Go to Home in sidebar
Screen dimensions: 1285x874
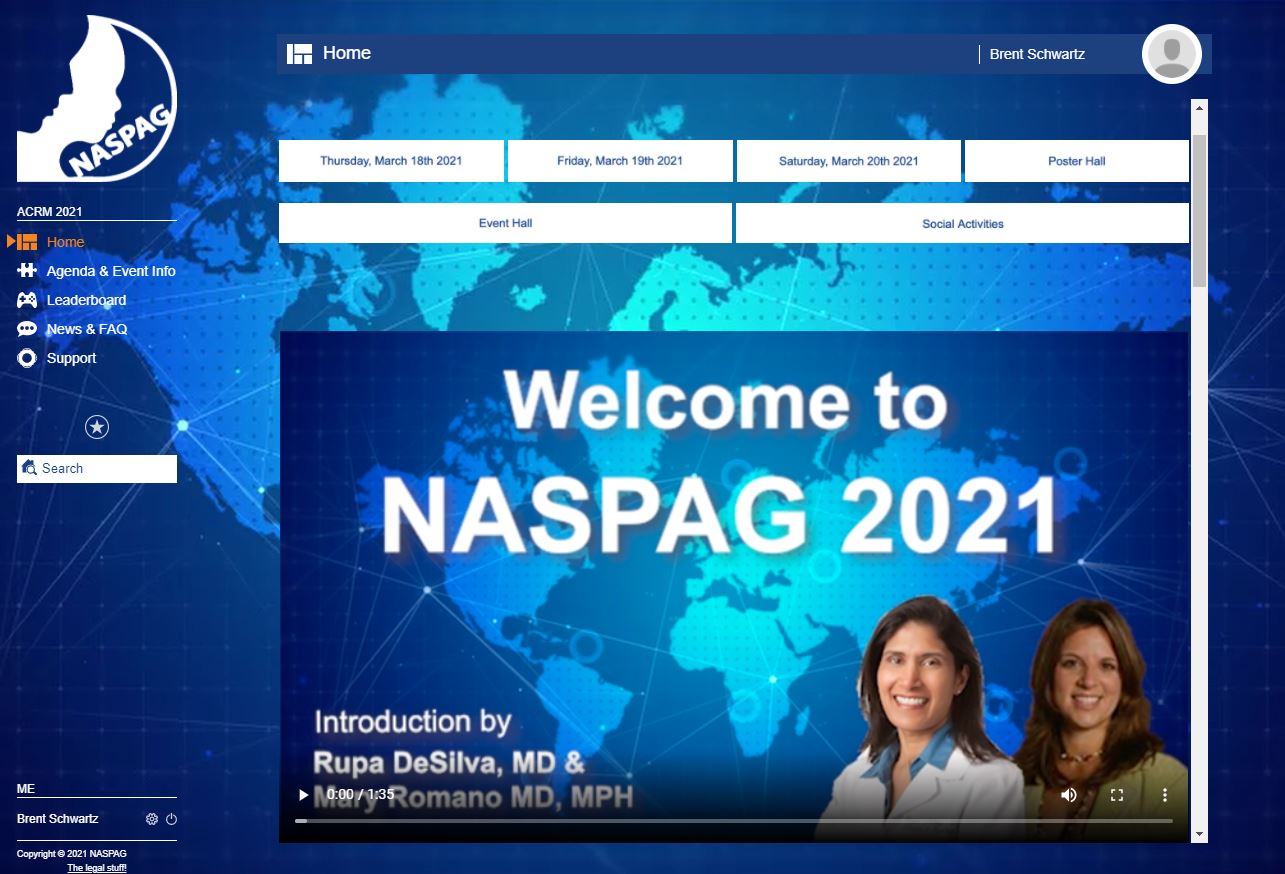[x=65, y=242]
